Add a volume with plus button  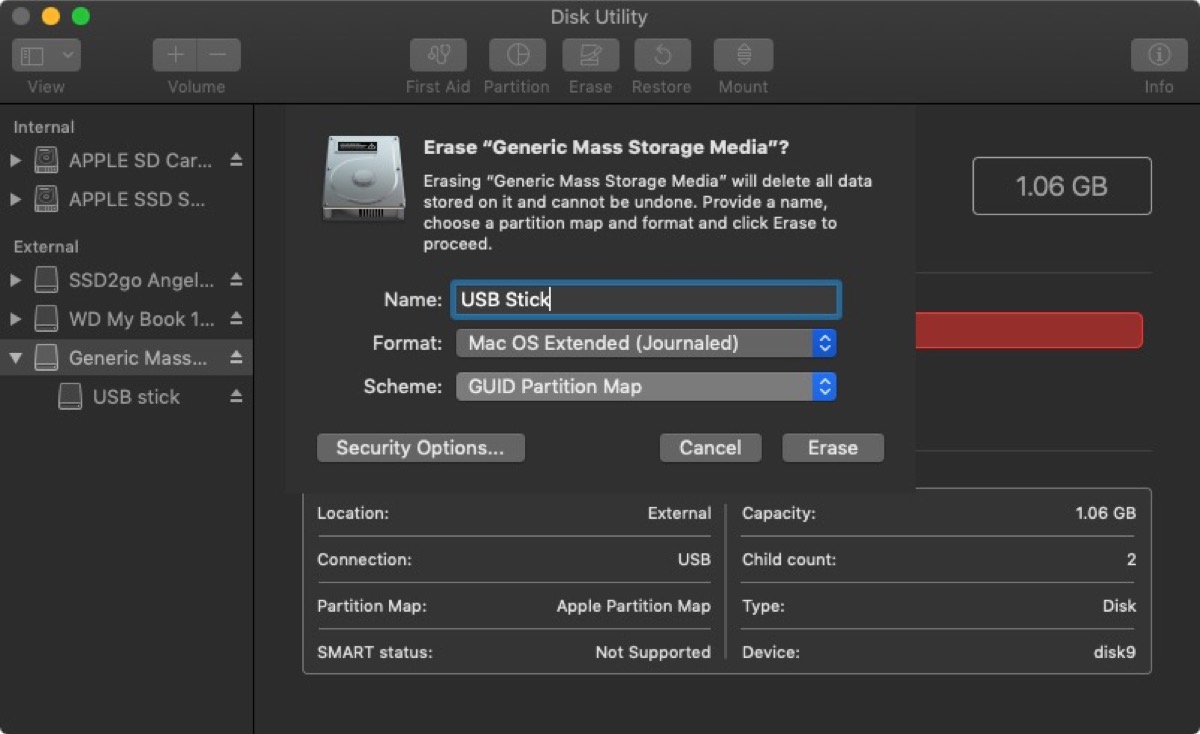(175, 55)
